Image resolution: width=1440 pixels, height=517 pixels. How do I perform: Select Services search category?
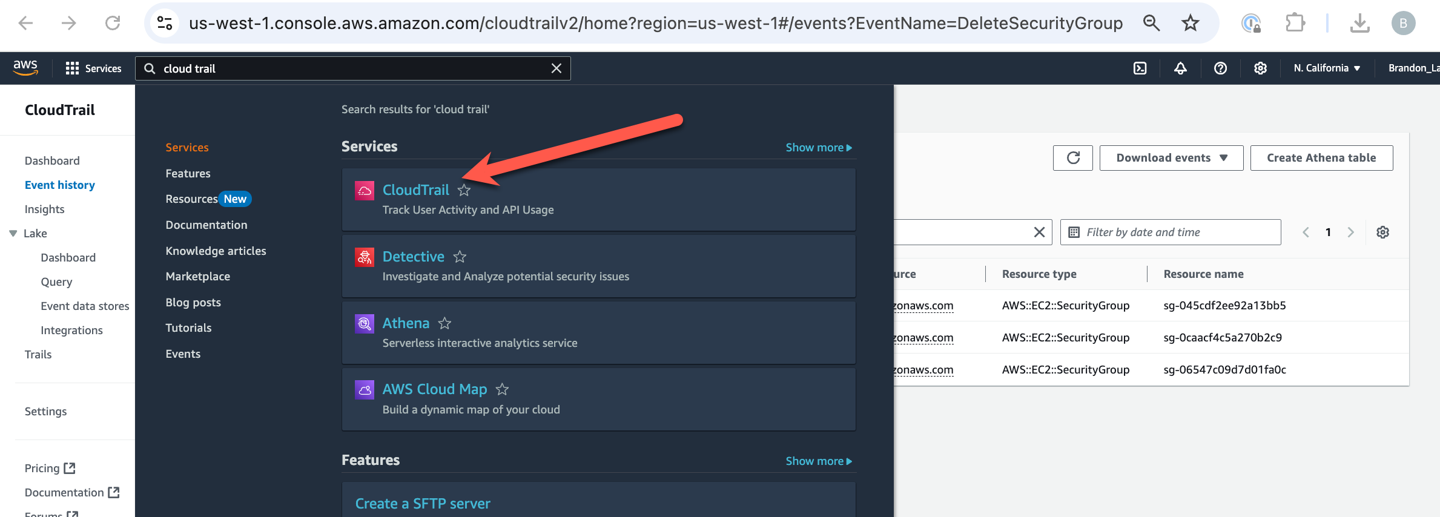pos(187,147)
